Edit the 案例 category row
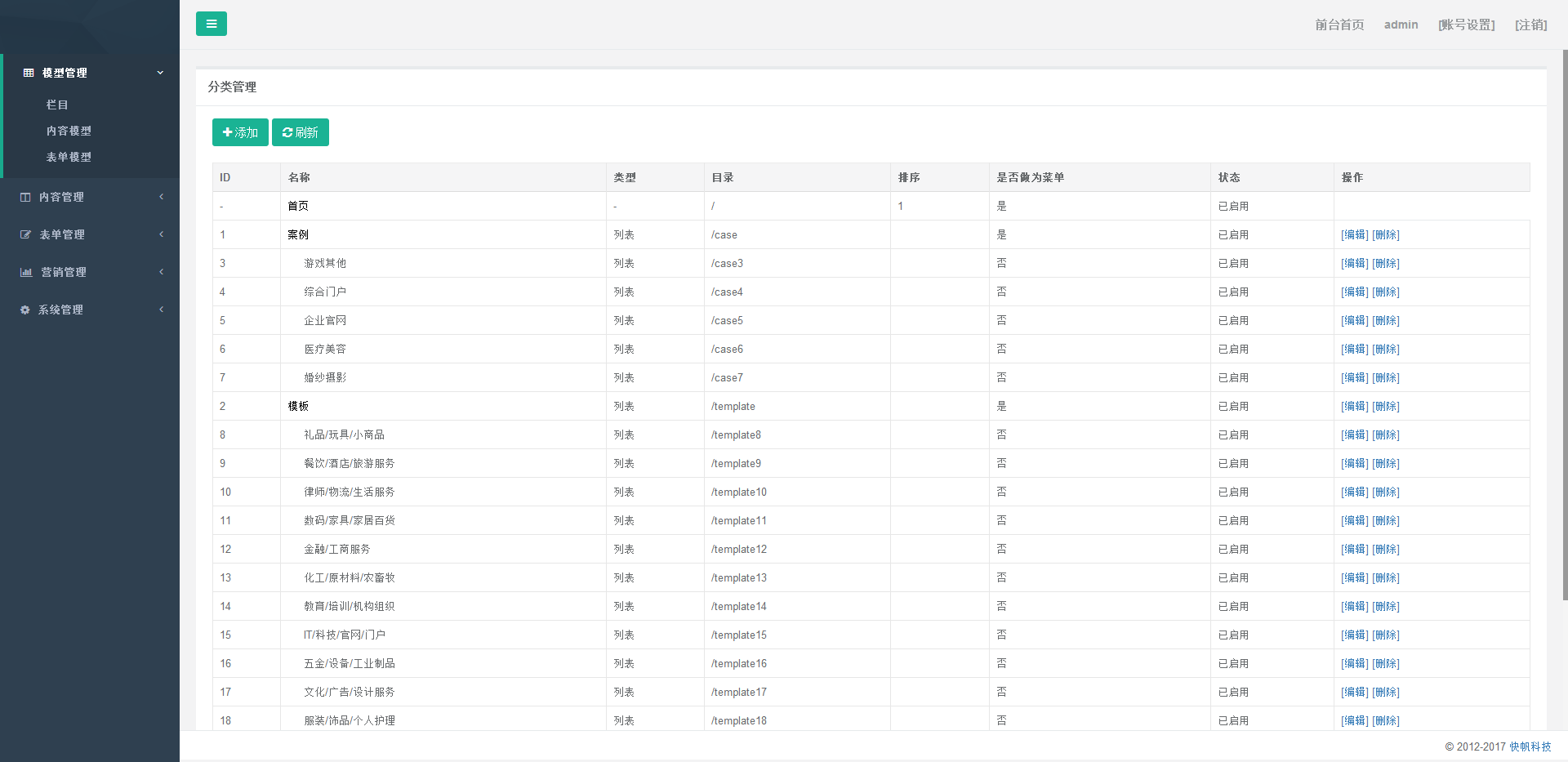Image resolution: width=1568 pixels, height=762 pixels. coord(1354,234)
